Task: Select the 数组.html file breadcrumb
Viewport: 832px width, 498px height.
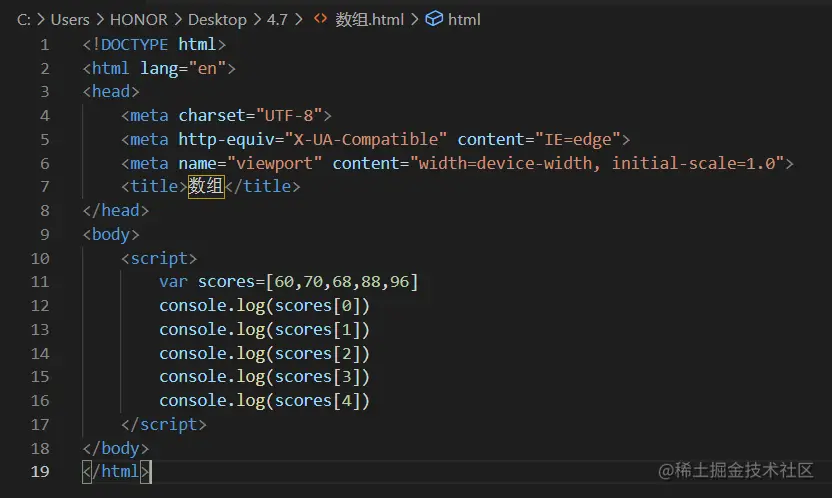Action: coord(368,19)
